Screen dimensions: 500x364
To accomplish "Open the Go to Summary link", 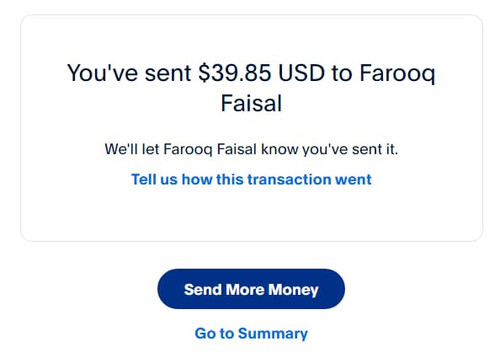I will click(x=251, y=333).
